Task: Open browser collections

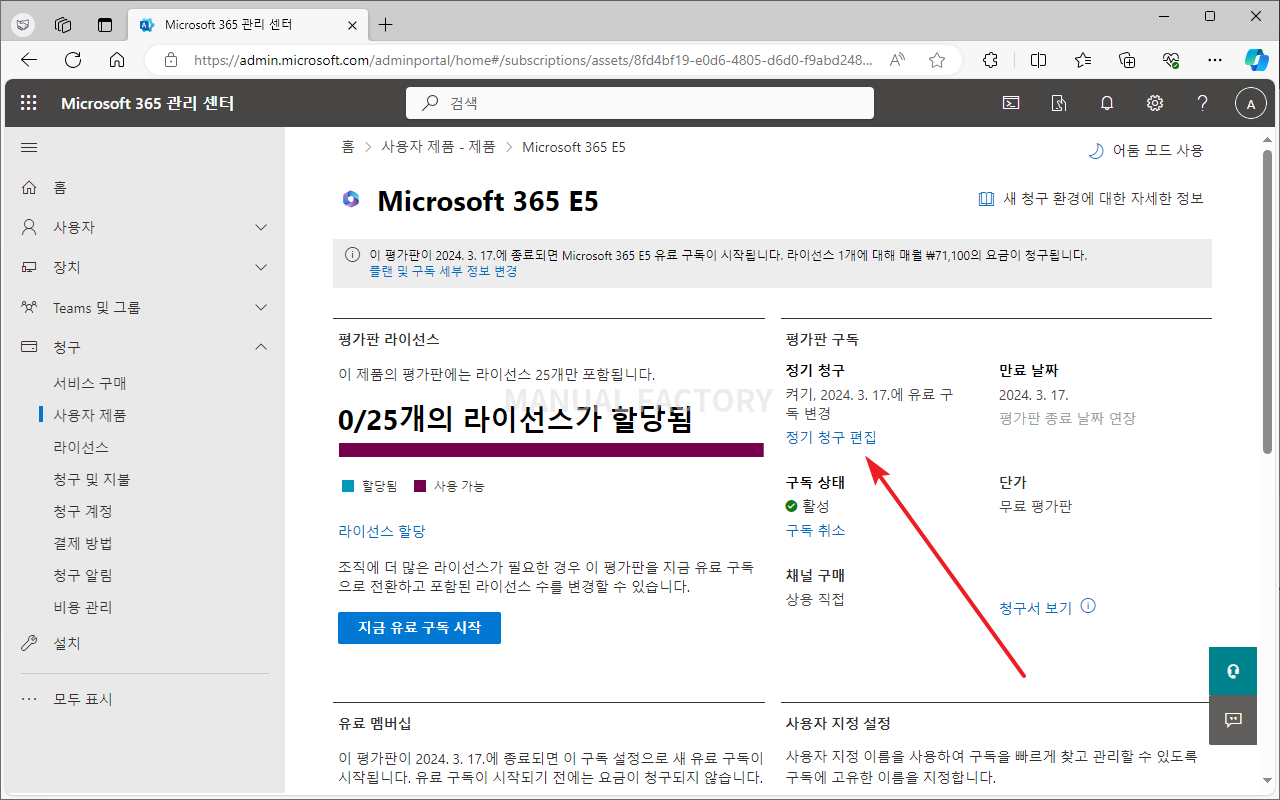Action: coord(1127,60)
